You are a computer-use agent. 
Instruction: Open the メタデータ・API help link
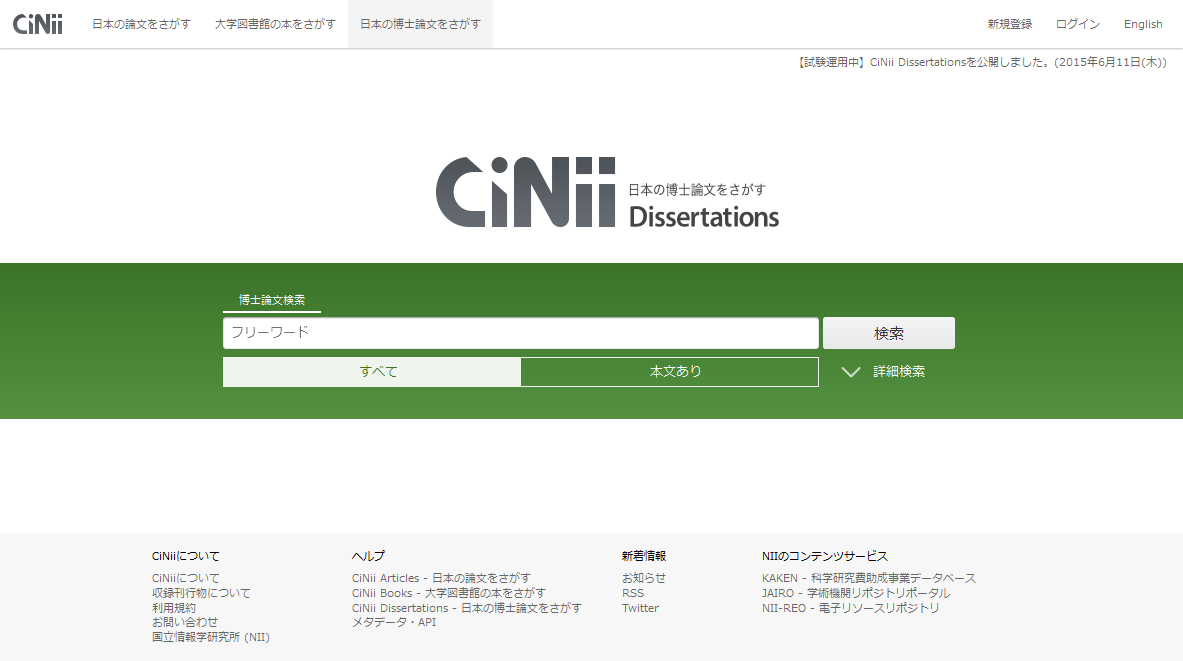click(393, 622)
